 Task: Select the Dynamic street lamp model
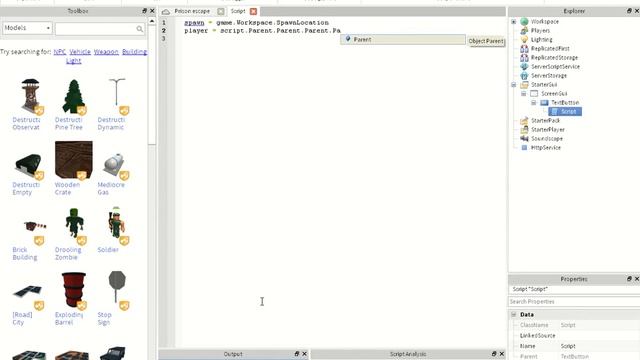coord(117,97)
